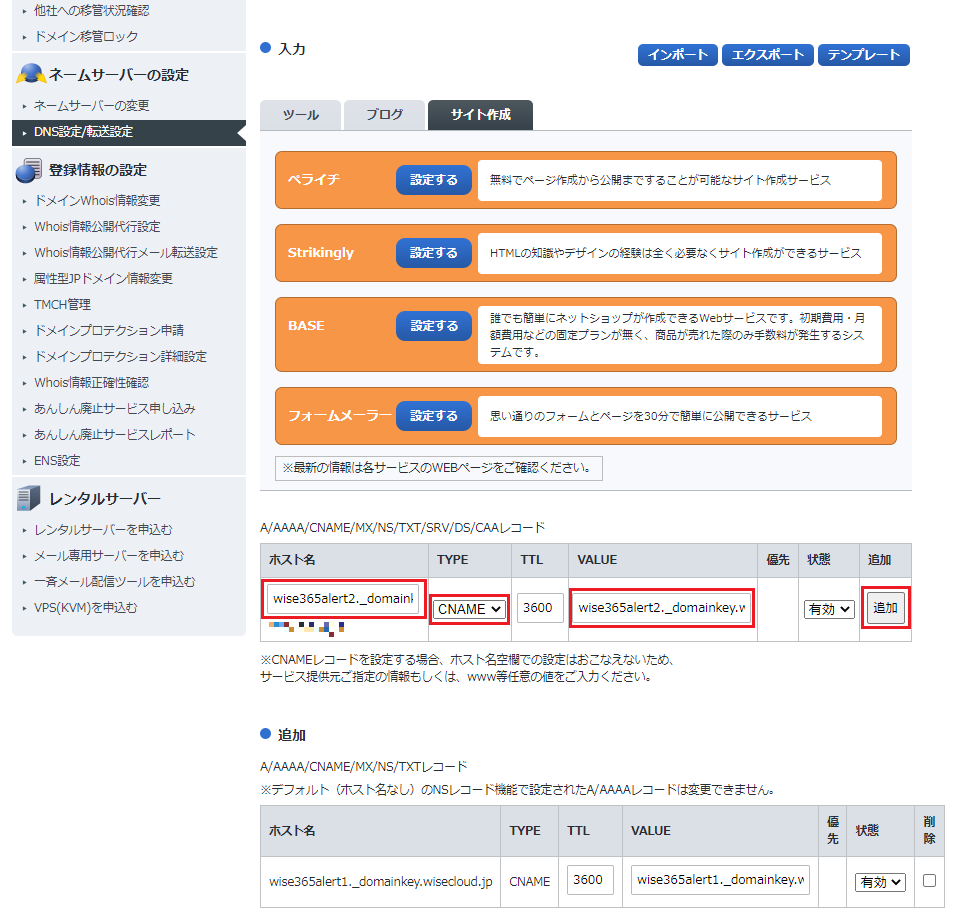The image size is (959, 923).
Task: Click the TTL field in input row
Action: pyautogui.click(x=541, y=608)
